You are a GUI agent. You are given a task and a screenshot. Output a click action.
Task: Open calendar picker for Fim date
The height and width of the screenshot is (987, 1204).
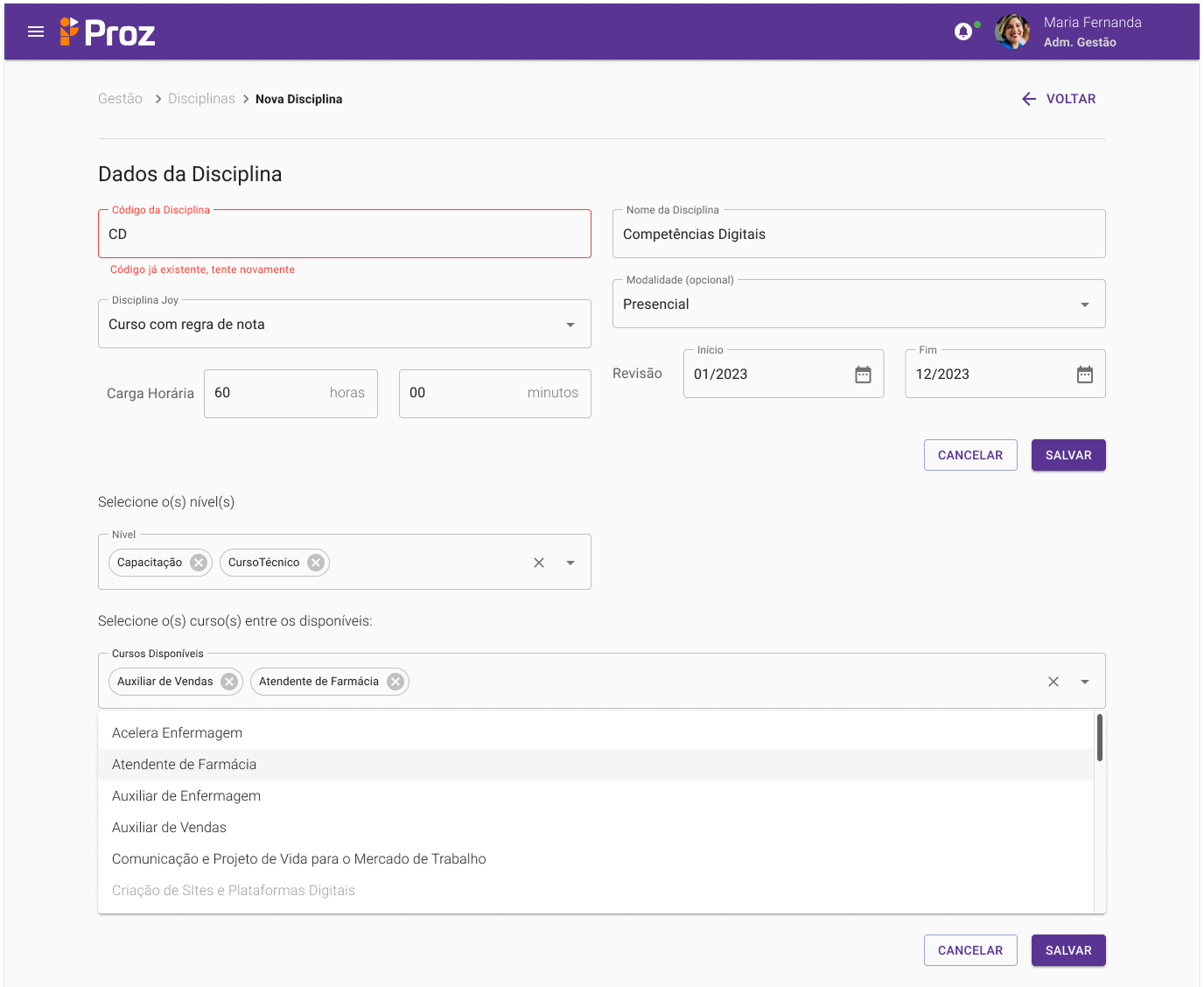click(1084, 374)
